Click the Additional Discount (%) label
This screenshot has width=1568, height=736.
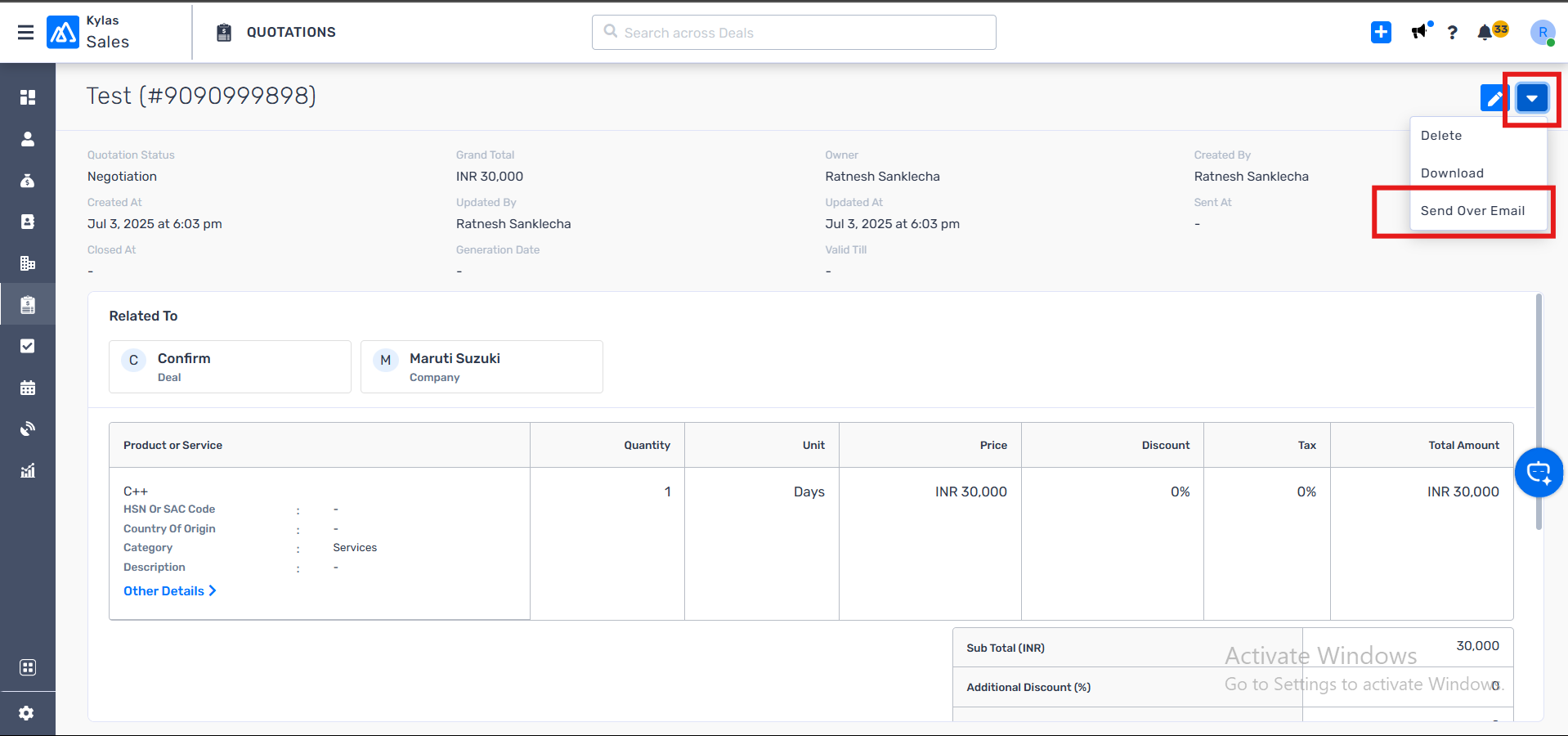click(1028, 688)
